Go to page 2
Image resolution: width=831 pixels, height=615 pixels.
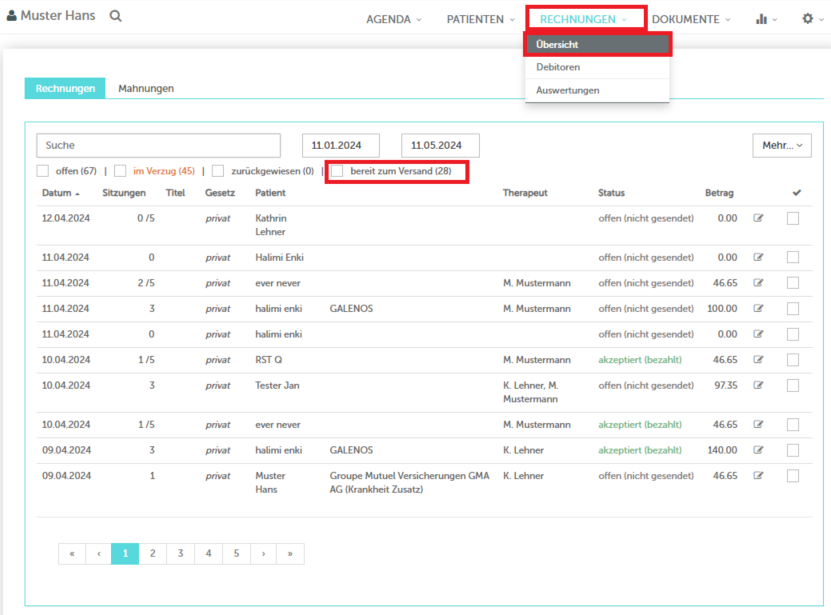click(153, 554)
